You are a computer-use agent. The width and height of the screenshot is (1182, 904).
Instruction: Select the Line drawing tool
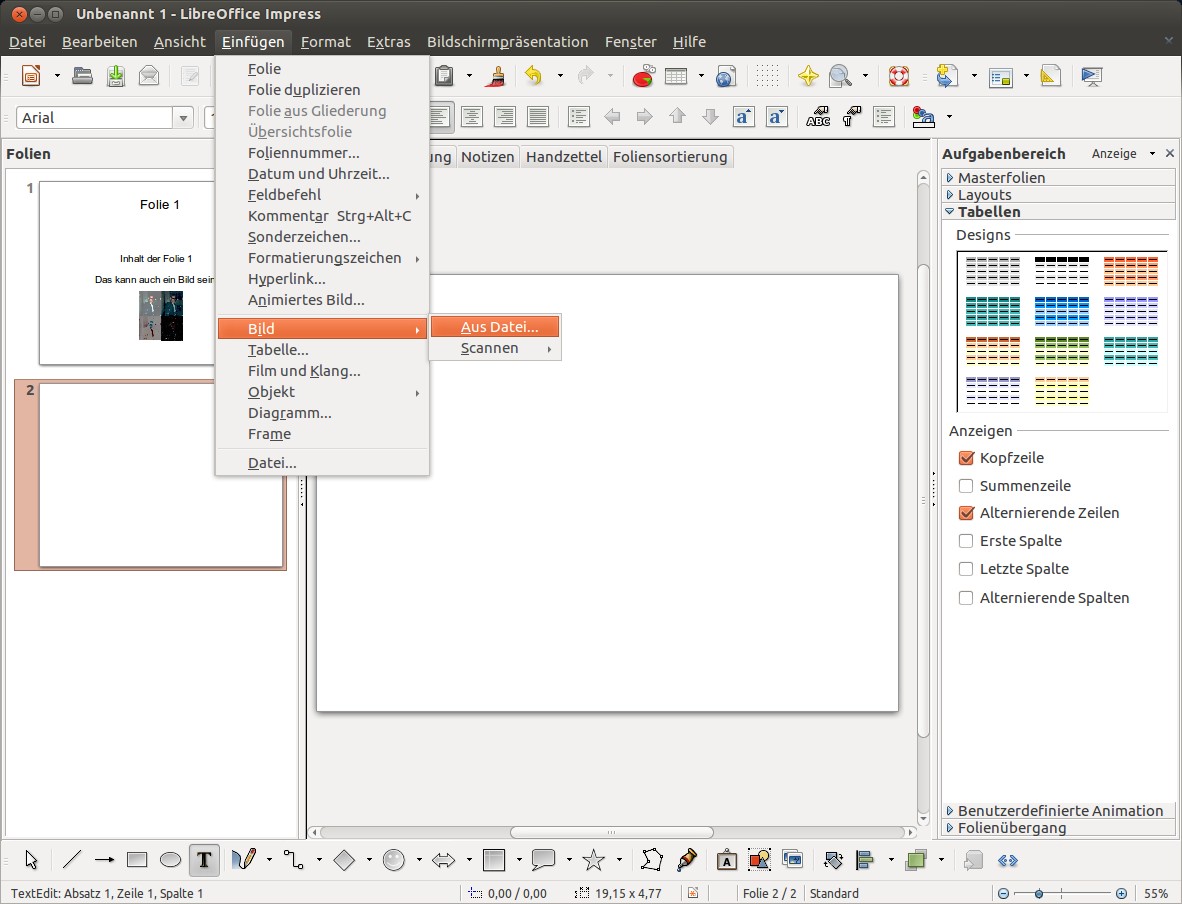tap(72, 859)
